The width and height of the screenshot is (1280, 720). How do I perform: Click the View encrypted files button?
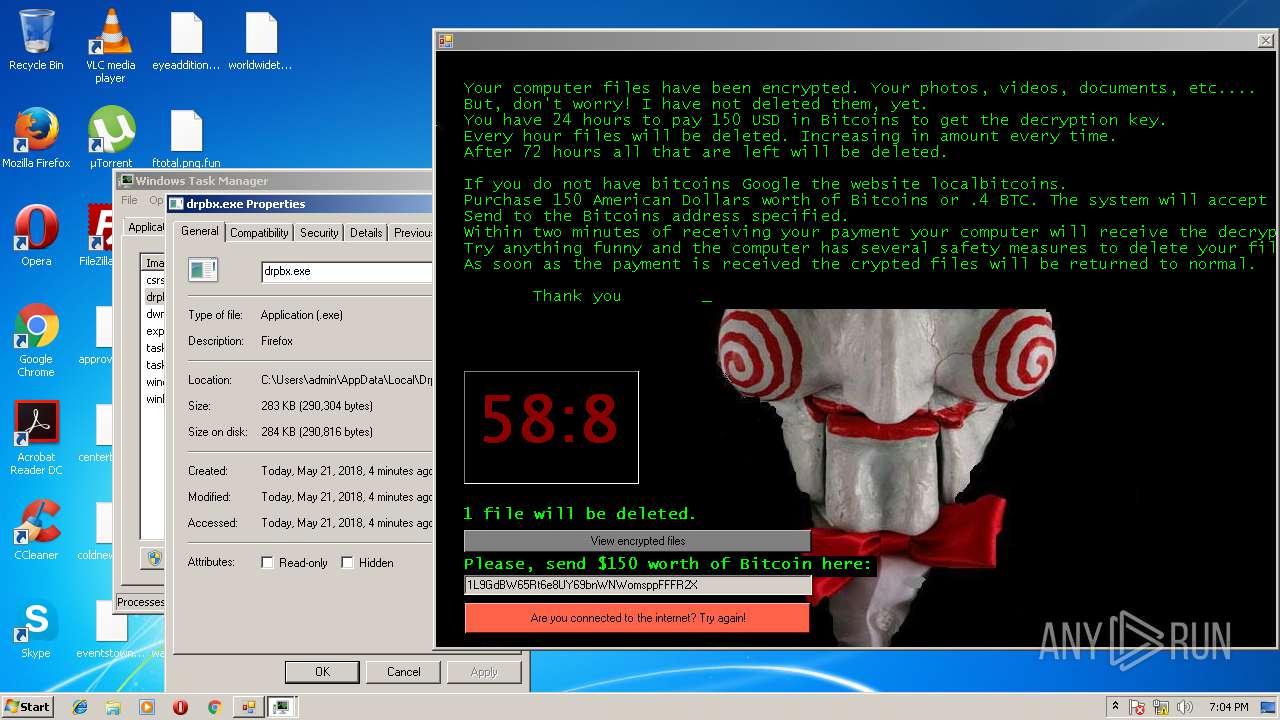pos(637,541)
